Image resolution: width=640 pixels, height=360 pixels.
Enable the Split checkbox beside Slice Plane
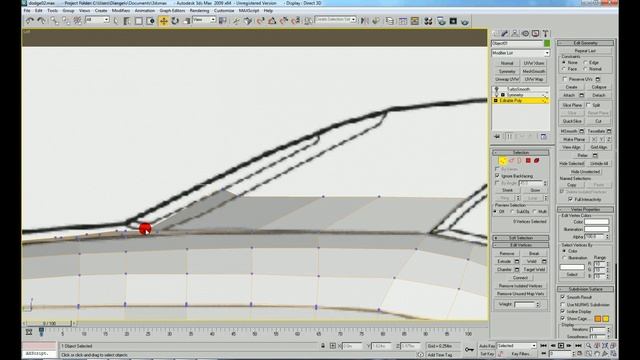click(x=589, y=105)
